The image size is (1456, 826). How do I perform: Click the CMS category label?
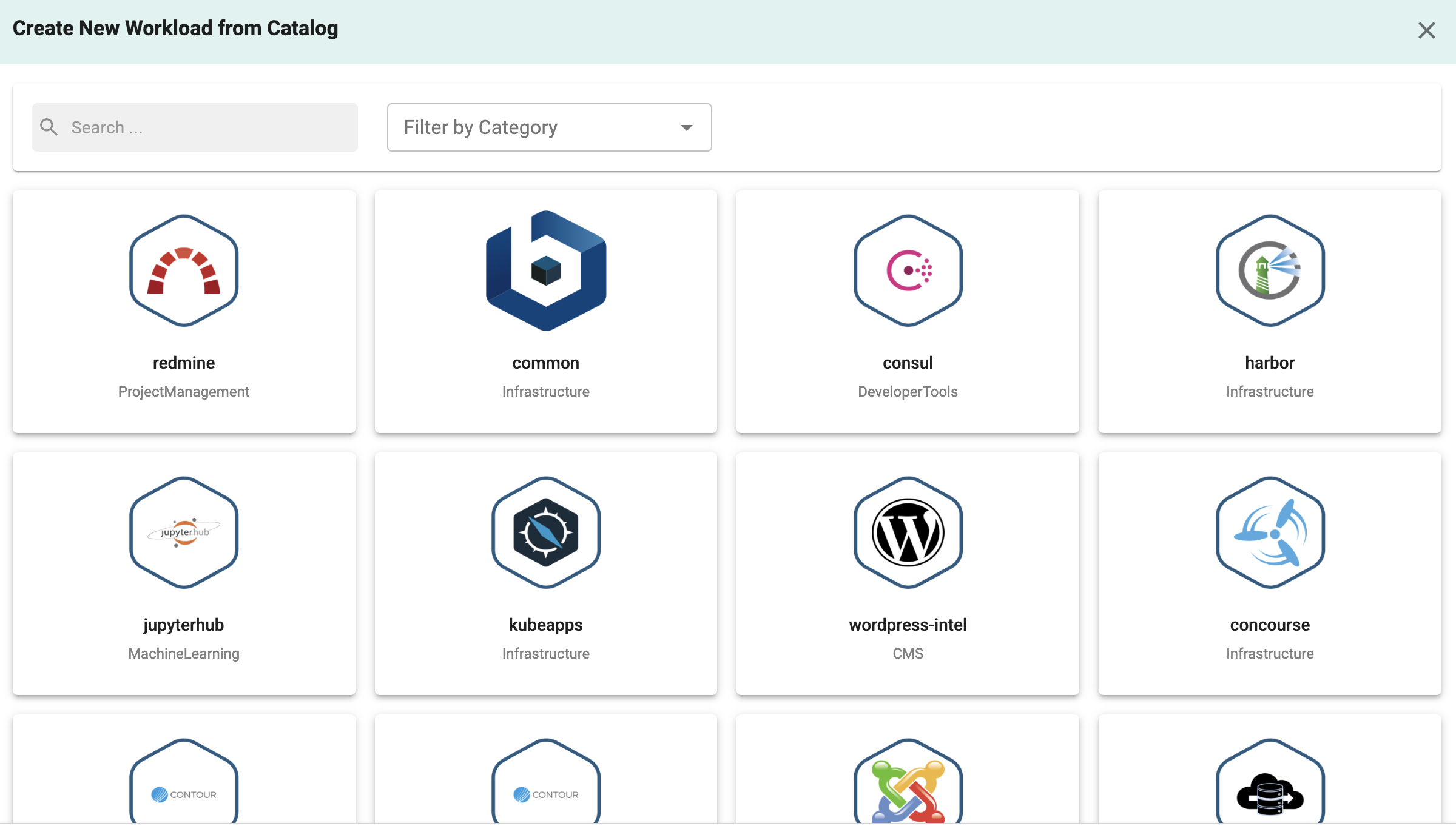click(908, 654)
